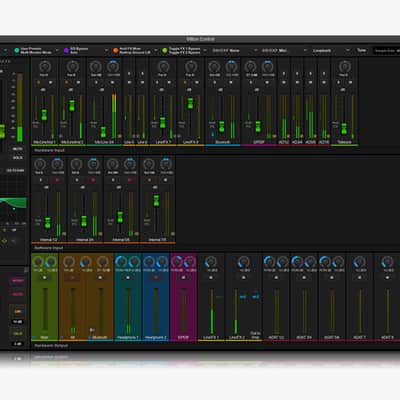Click the green circle icon in top toolbar
This screenshot has width=400, height=400.
click(165, 50)
